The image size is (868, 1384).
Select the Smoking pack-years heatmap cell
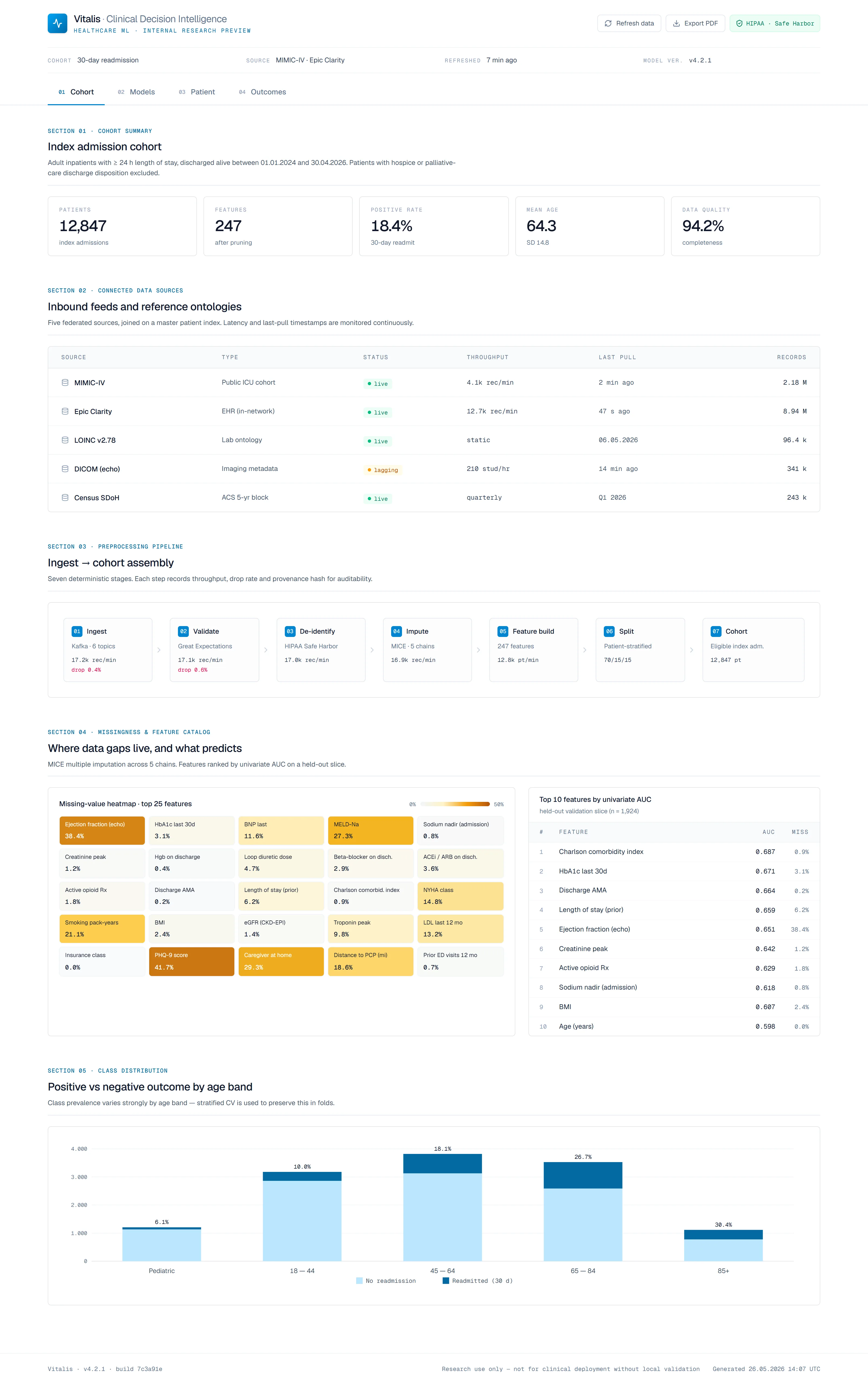tap(102, 928)
